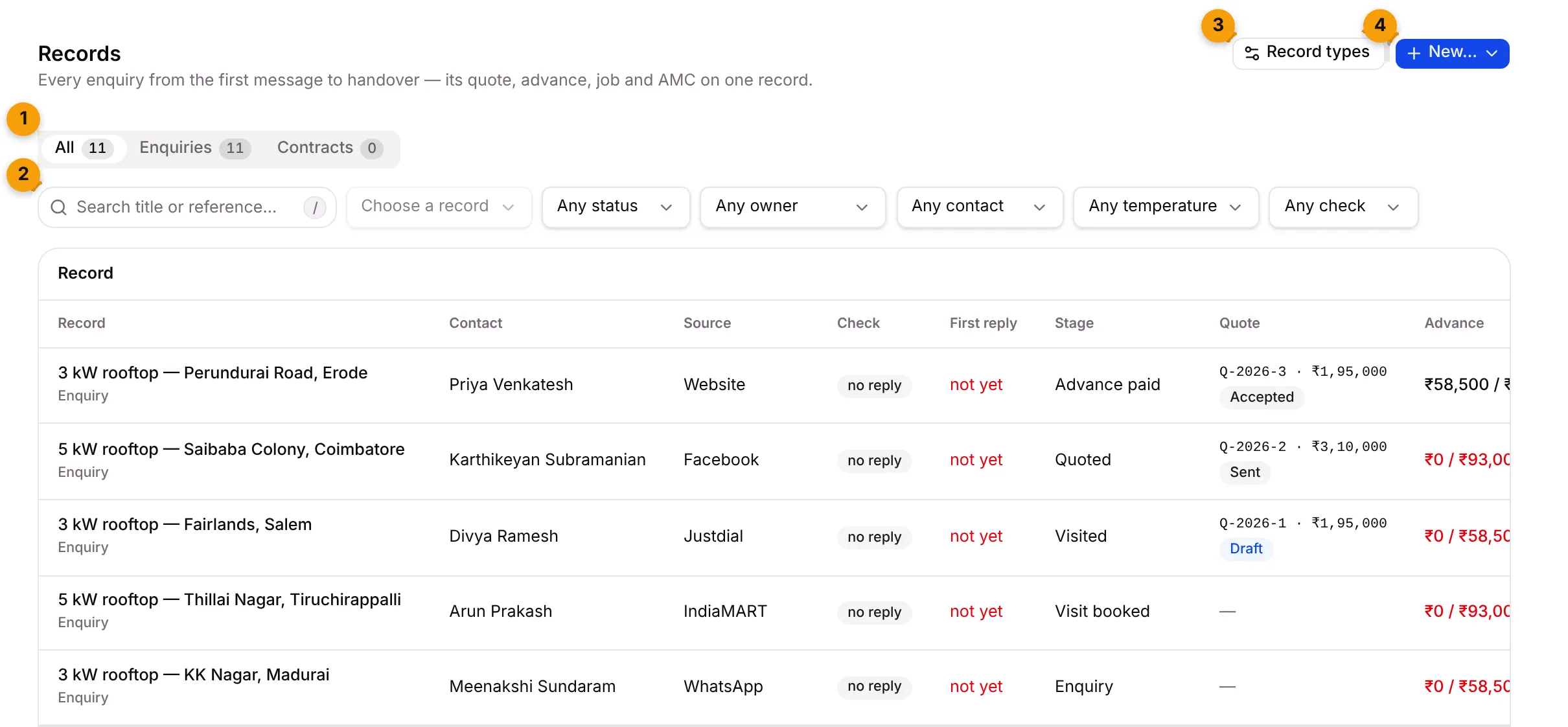Viewport: 1568px width, 727px height.
Task: Click the First reply column header
Action: click(x=983, y=323)
